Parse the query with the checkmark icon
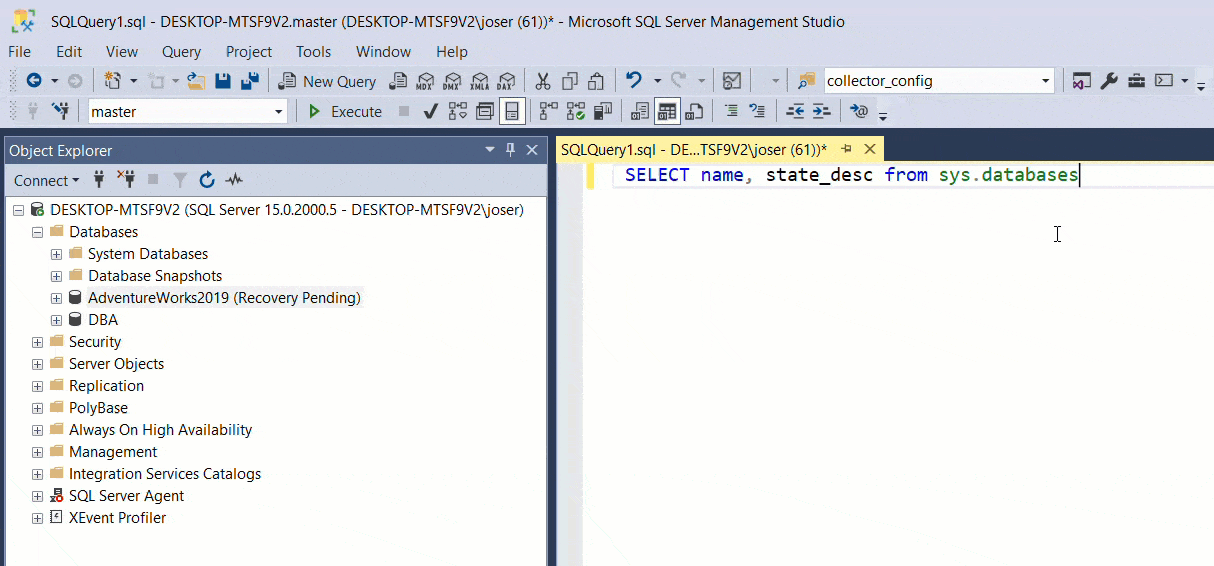The image size is (1214, 566). click(430, 111)
